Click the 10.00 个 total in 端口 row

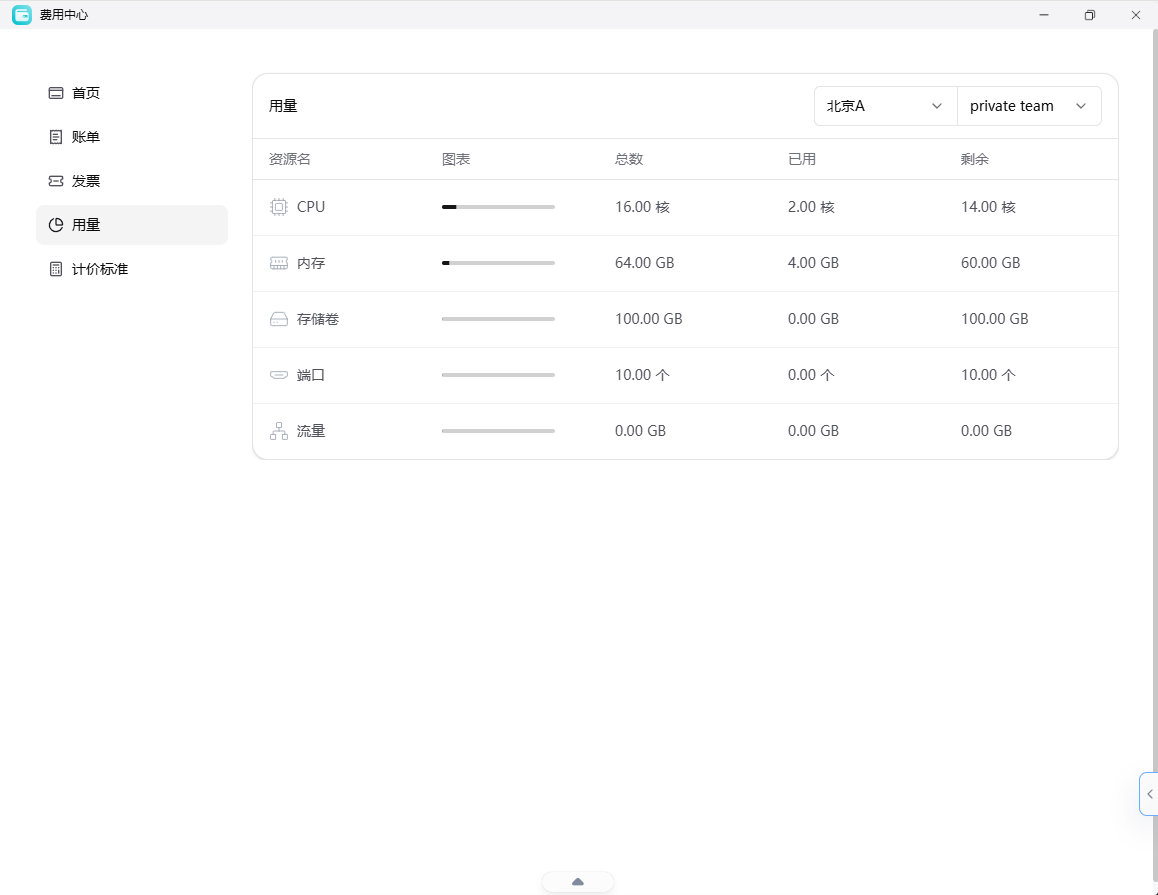click(x=643, y=375)
